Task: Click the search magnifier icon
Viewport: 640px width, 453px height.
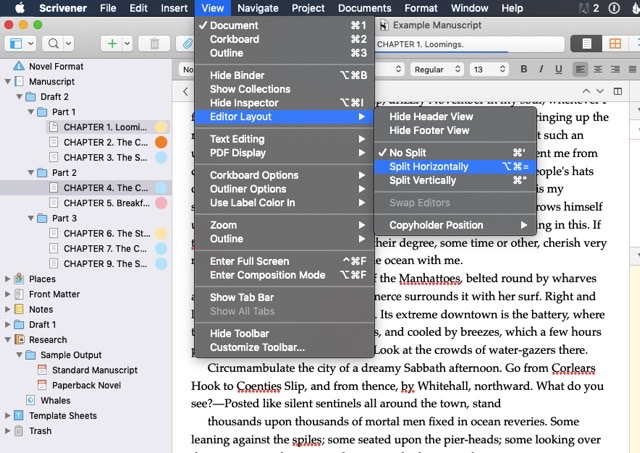Action: tap(53, 43)
